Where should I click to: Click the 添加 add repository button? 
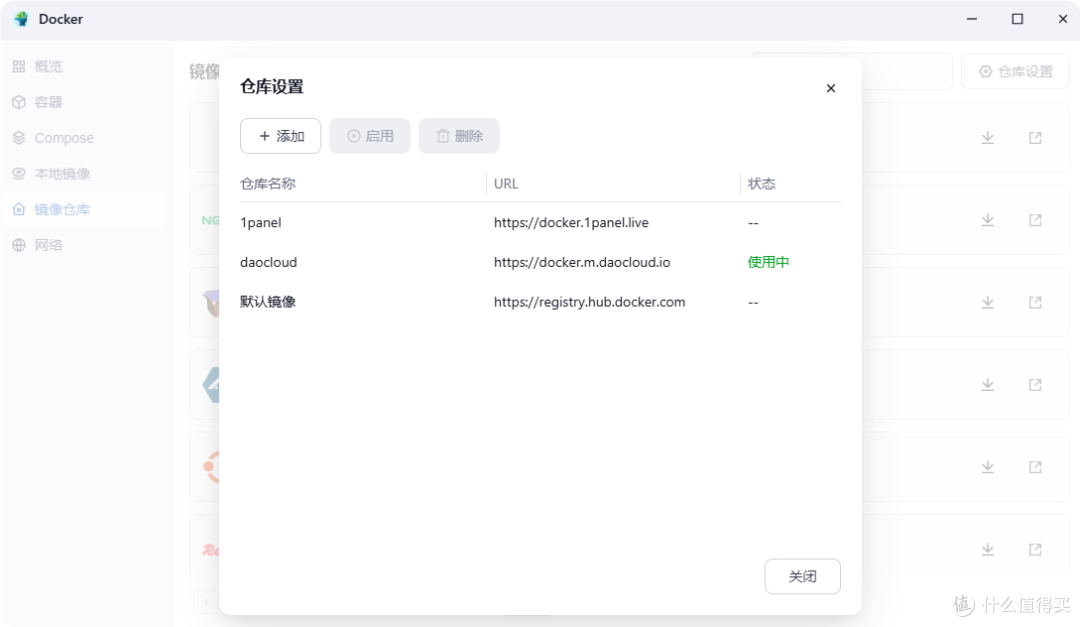pos(280,135)
